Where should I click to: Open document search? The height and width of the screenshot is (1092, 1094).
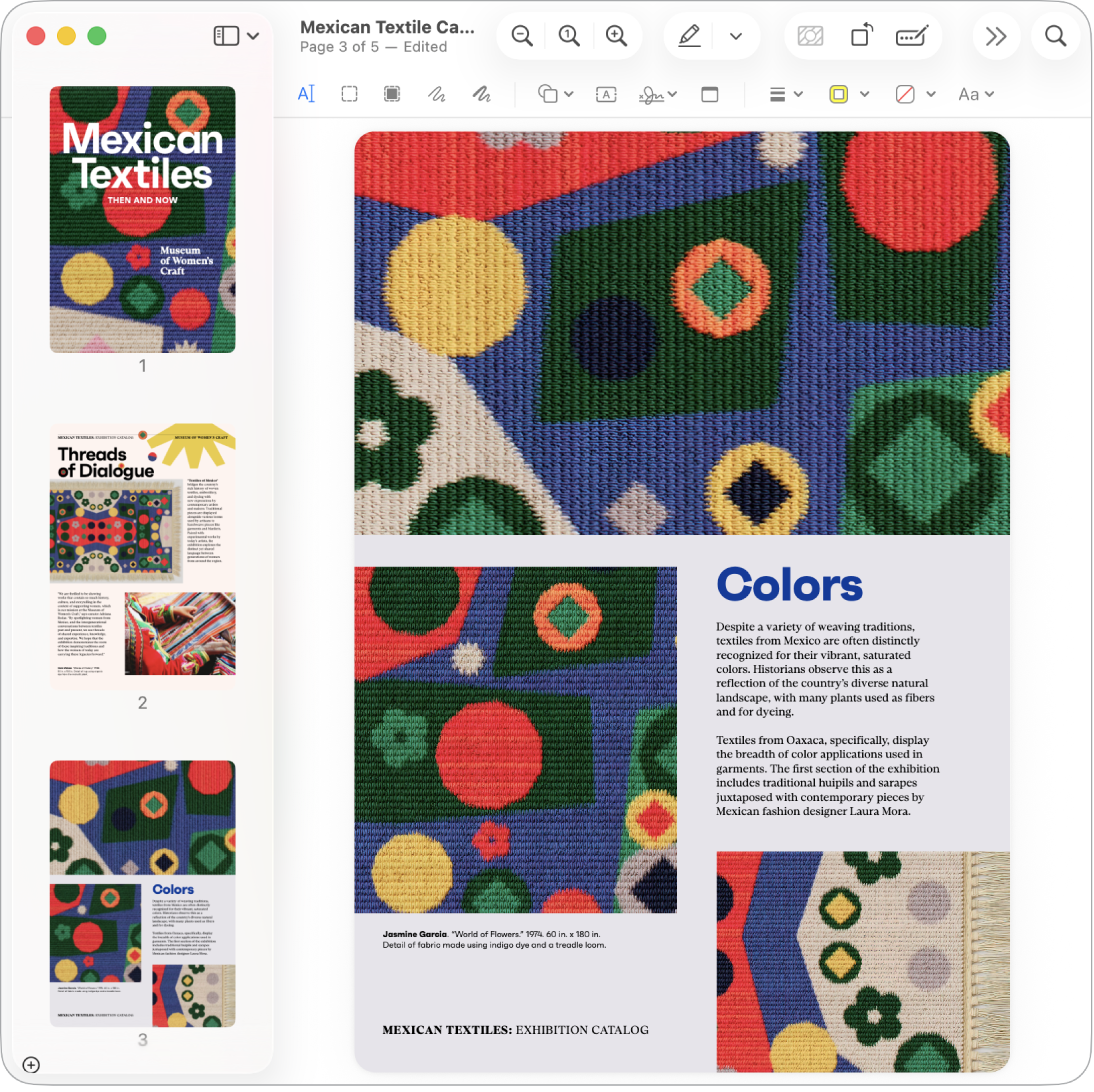click(x=1056, y=36)
